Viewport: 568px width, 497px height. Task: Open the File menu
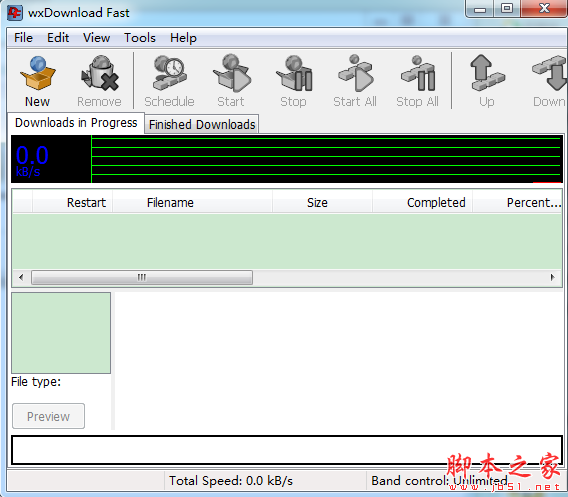23,38
